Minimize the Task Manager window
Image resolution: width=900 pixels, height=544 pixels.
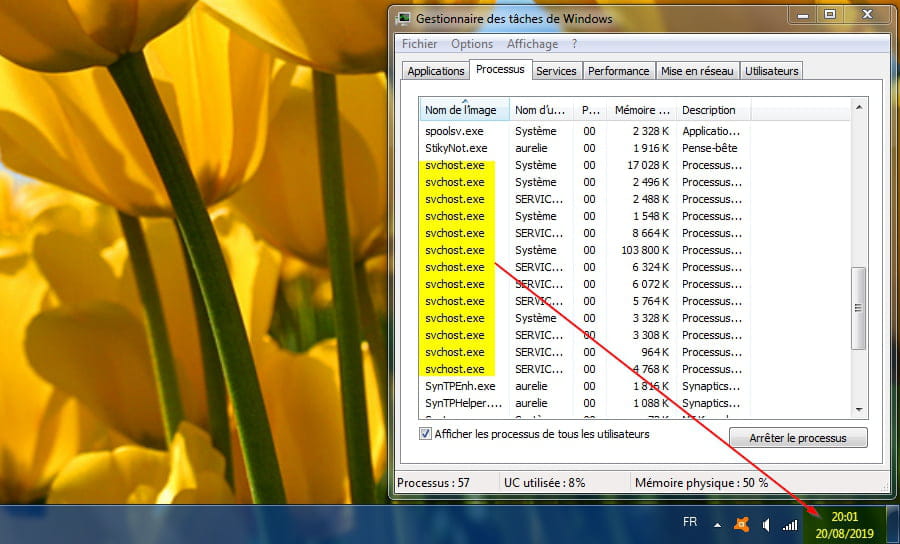click(x=803, y=15)
